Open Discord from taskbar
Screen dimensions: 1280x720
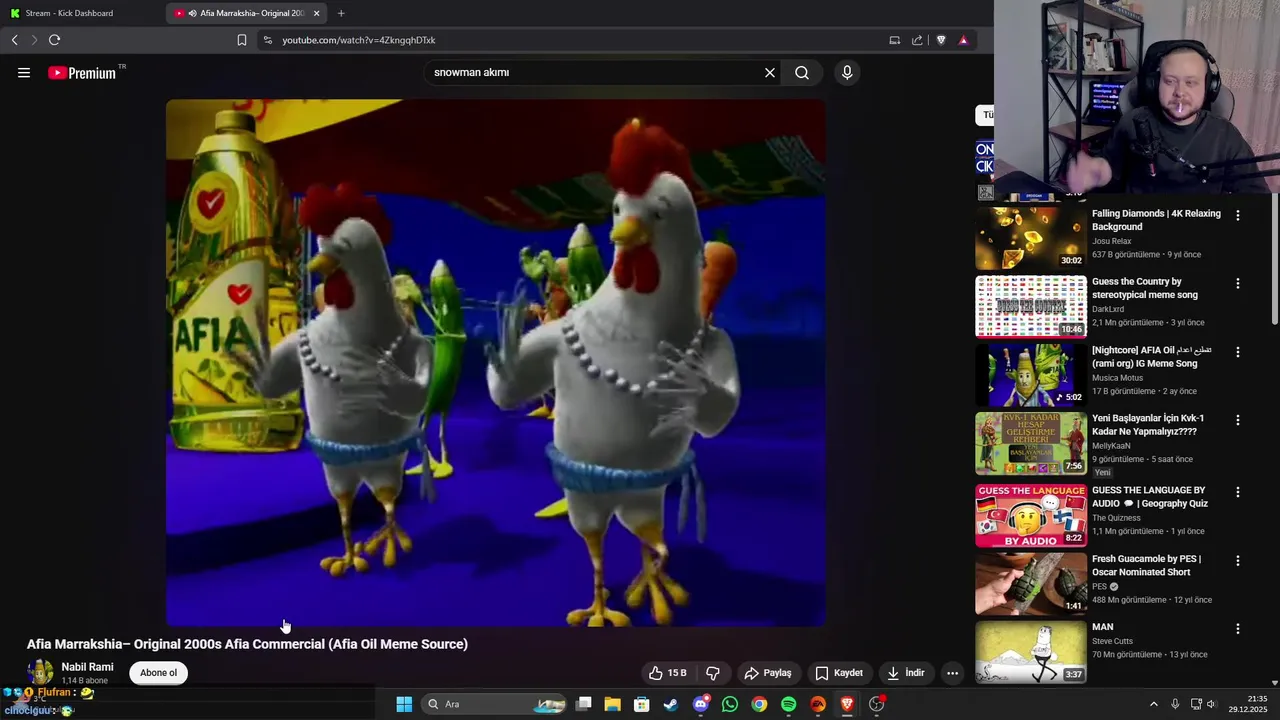[x=701, y=704]
